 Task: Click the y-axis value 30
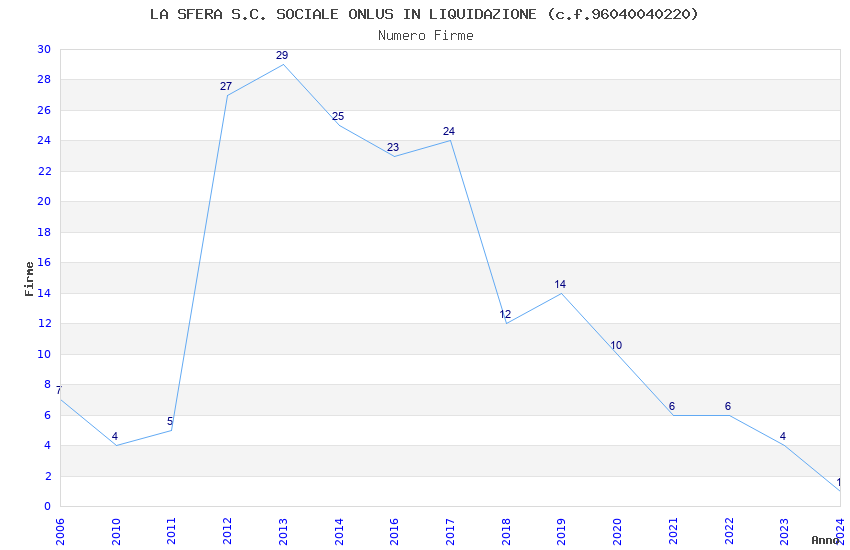coord(44,49)
